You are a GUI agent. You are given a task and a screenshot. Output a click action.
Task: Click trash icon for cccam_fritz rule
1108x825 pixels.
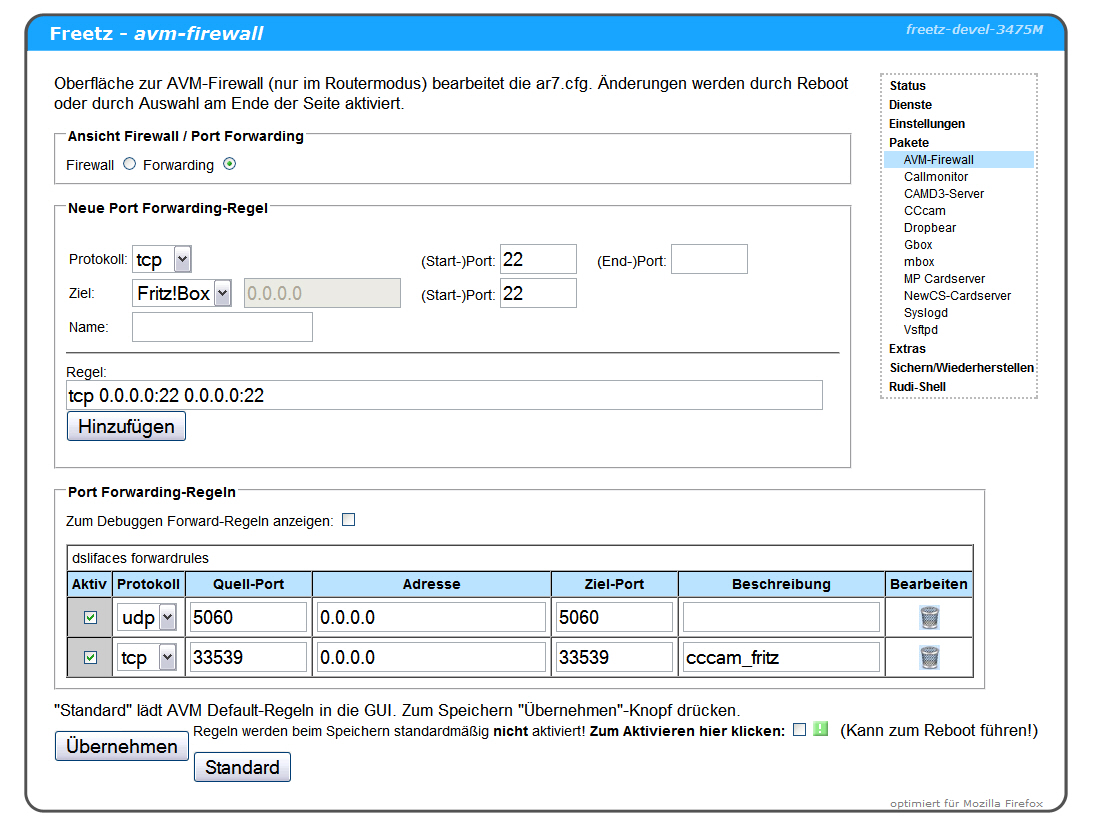(929, 658)
